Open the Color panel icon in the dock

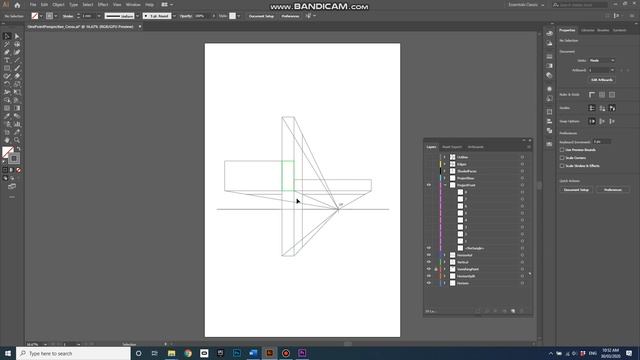pos(549,33)
